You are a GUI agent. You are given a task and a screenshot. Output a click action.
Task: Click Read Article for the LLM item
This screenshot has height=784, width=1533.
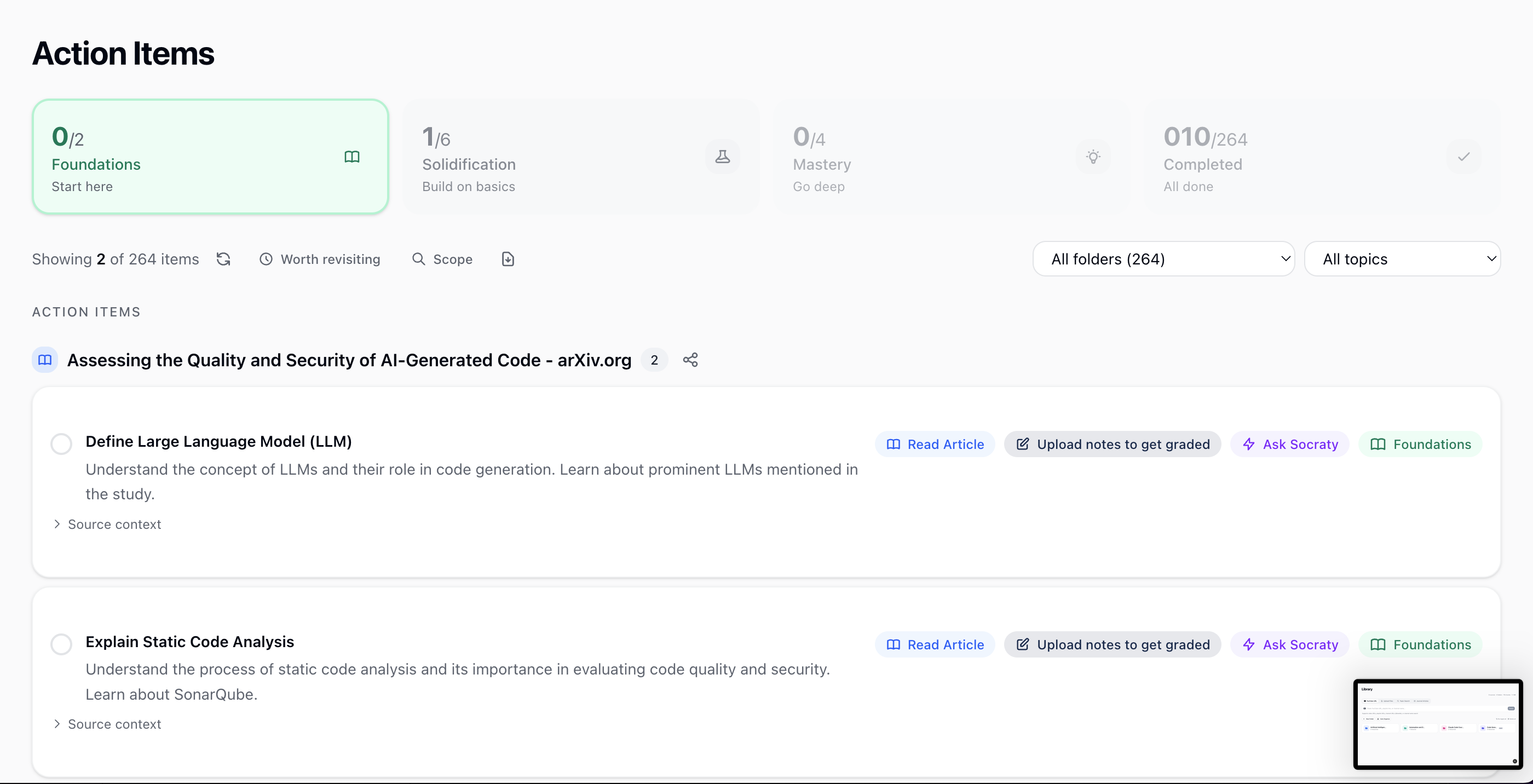(x=935, y=444)
